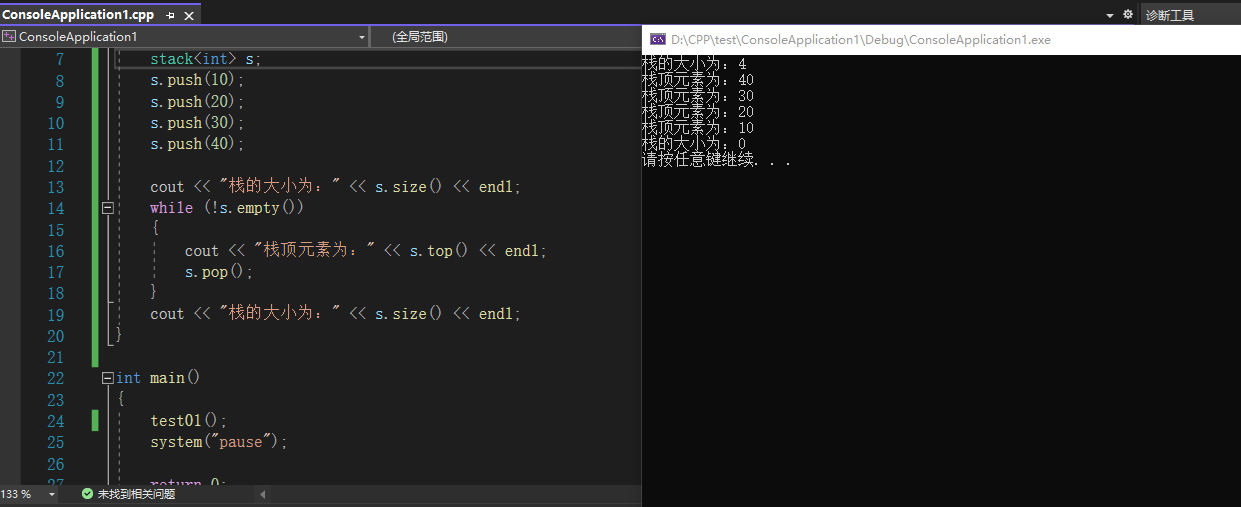Pin the ConsoleApplication1.cpp tab
Image resolution: width=1241 pixels, height=507 pixels.
[x=171, y=15]
